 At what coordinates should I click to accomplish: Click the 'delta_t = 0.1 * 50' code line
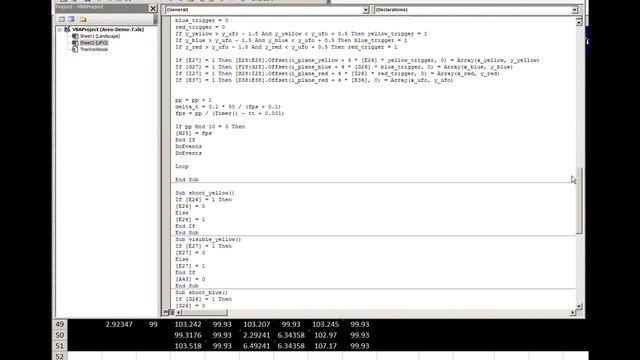(228, 107)
